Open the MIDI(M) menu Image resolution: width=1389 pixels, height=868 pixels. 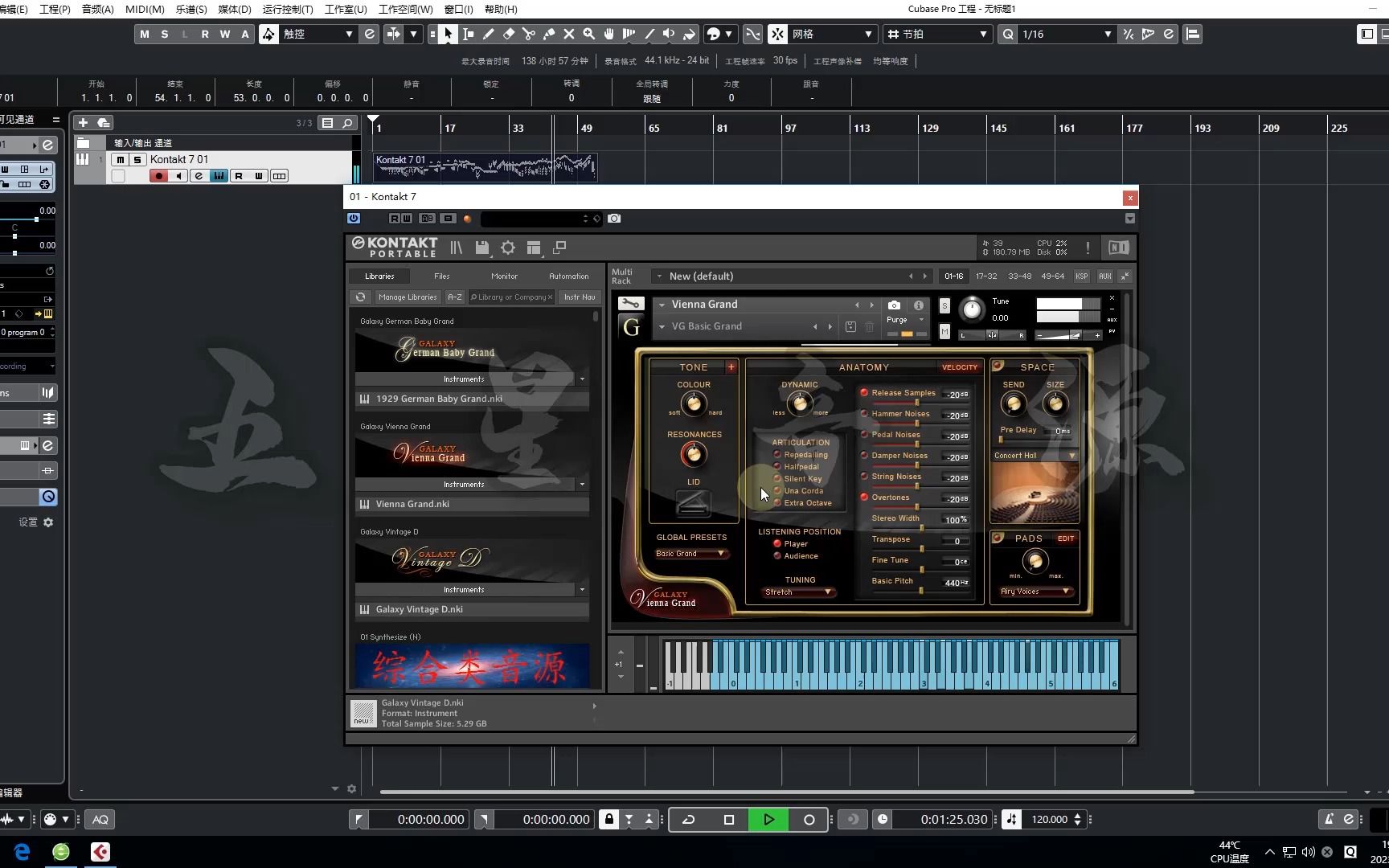[x=145, y=9]
